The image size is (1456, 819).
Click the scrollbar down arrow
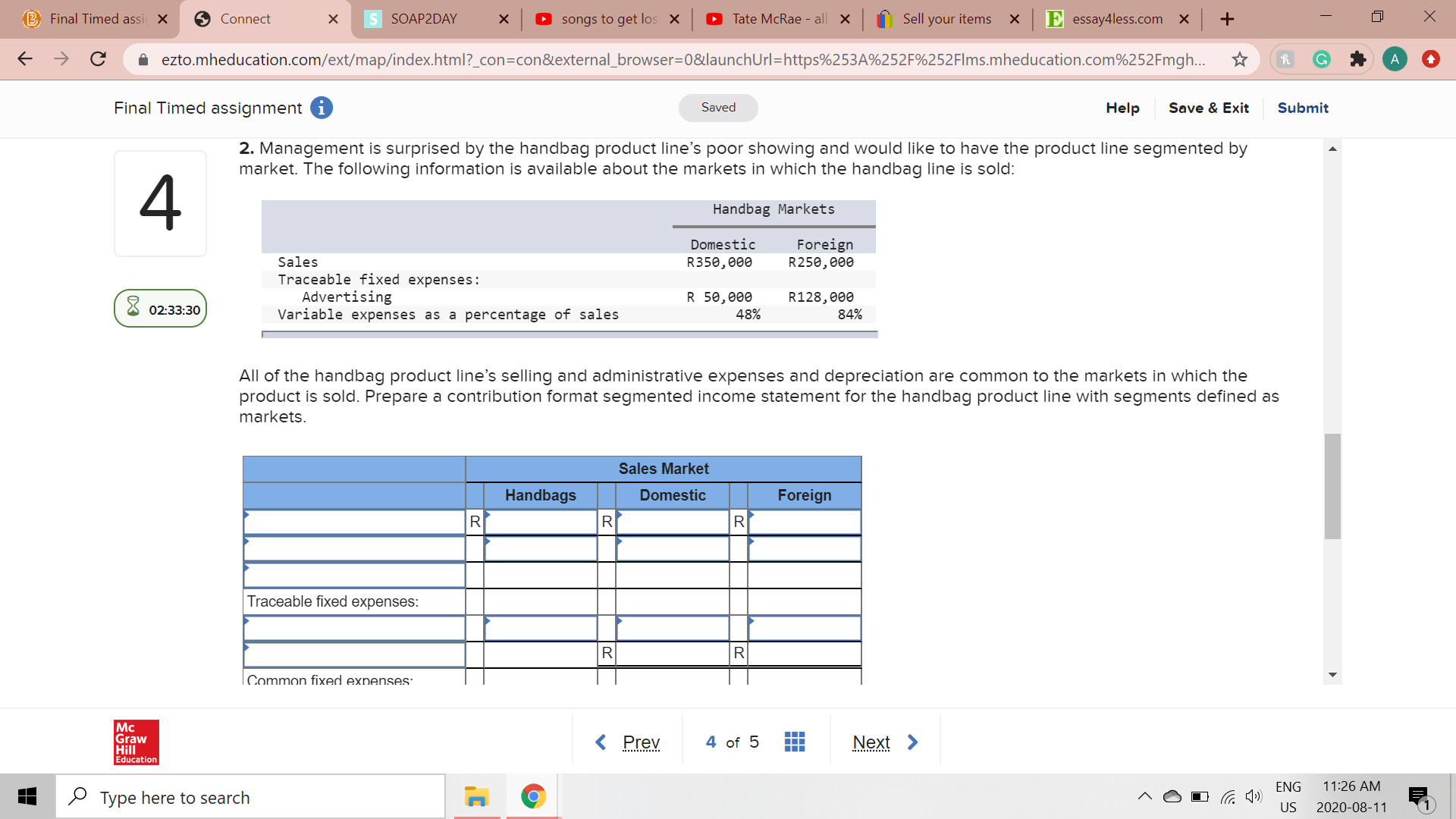click(x=1332, y=674)
